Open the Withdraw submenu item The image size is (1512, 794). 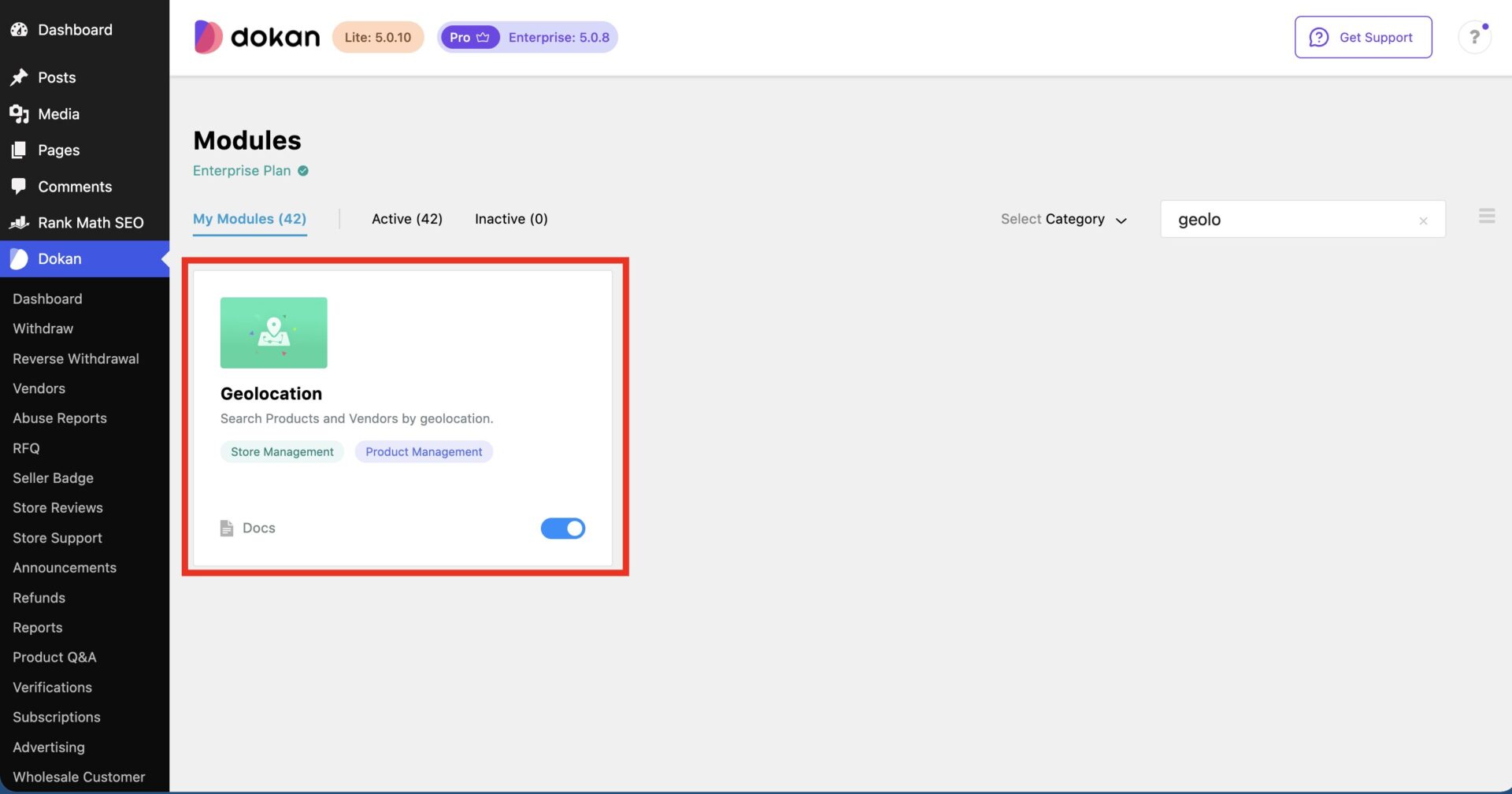point(43,329)
